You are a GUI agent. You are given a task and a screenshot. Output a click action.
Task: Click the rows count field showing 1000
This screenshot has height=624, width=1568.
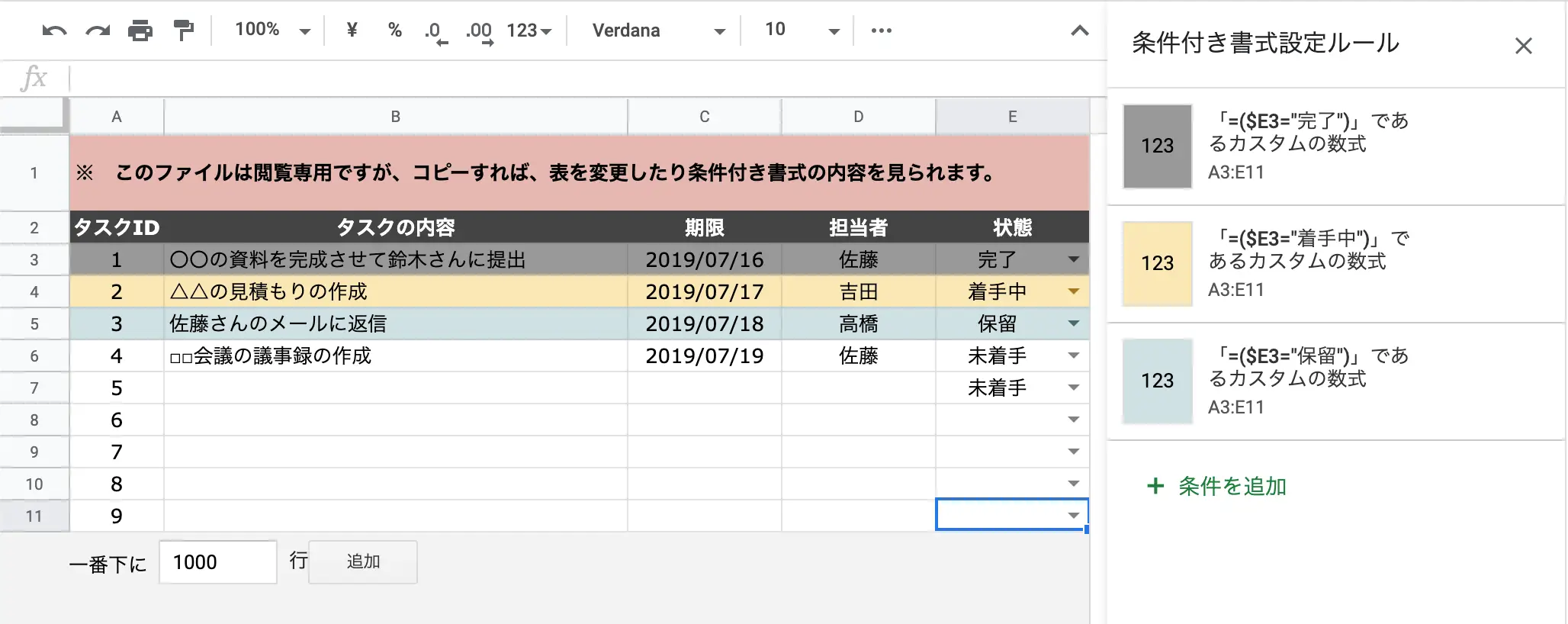click(x=218, y=562)
